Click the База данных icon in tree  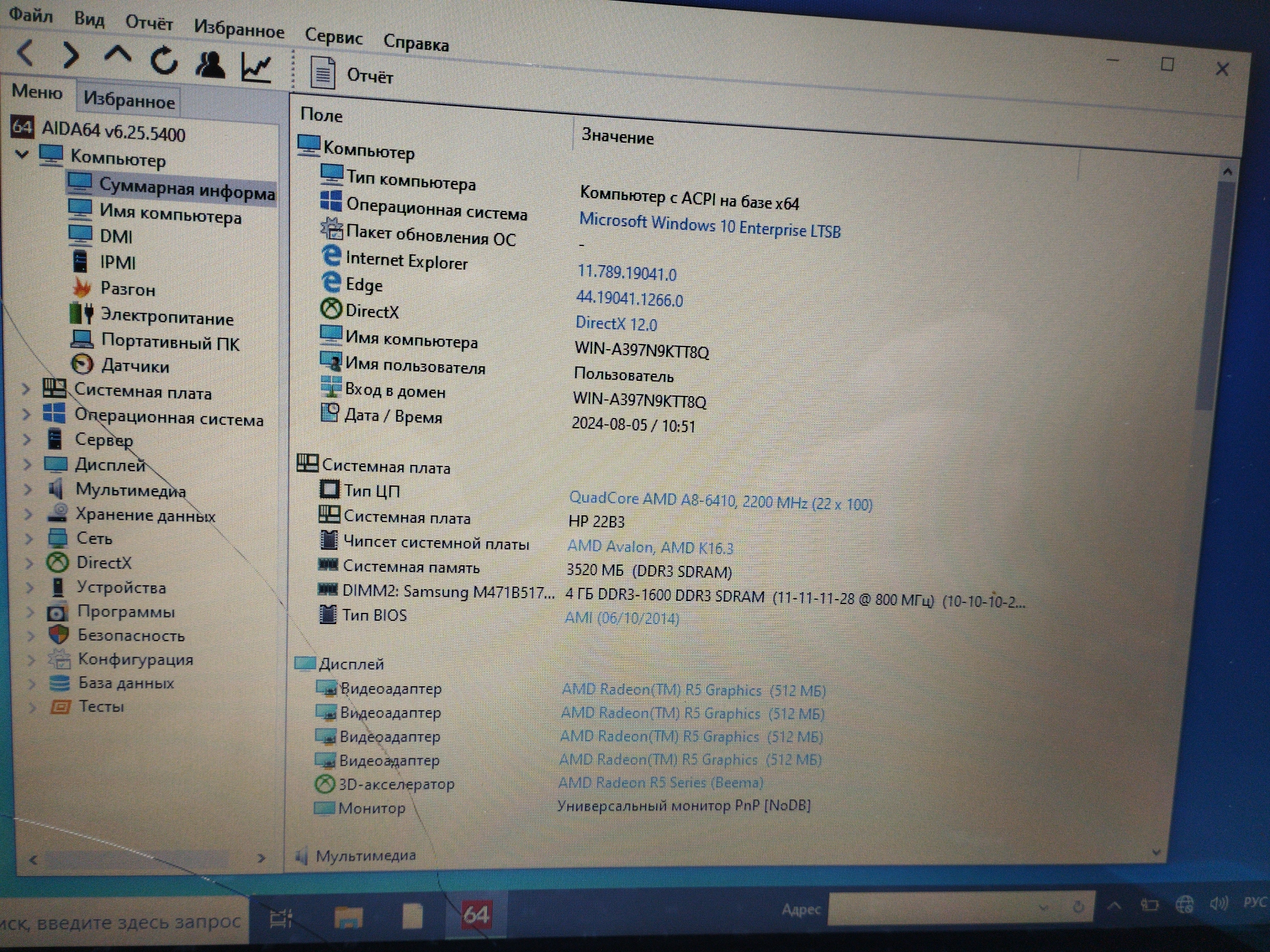point(60,683)
